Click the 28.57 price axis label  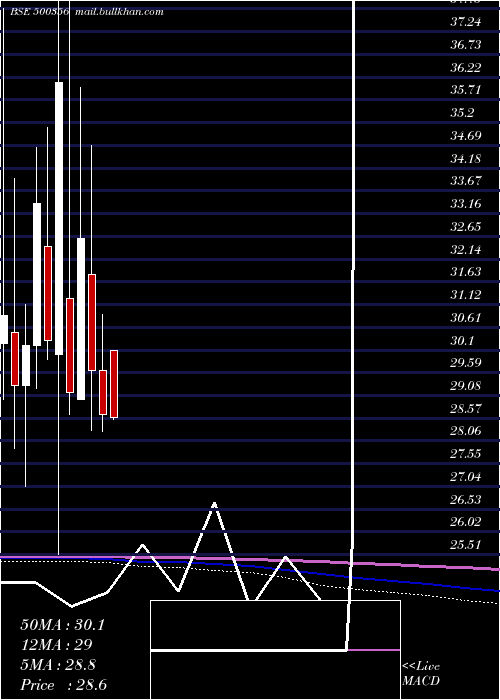[x=466, y=408]
